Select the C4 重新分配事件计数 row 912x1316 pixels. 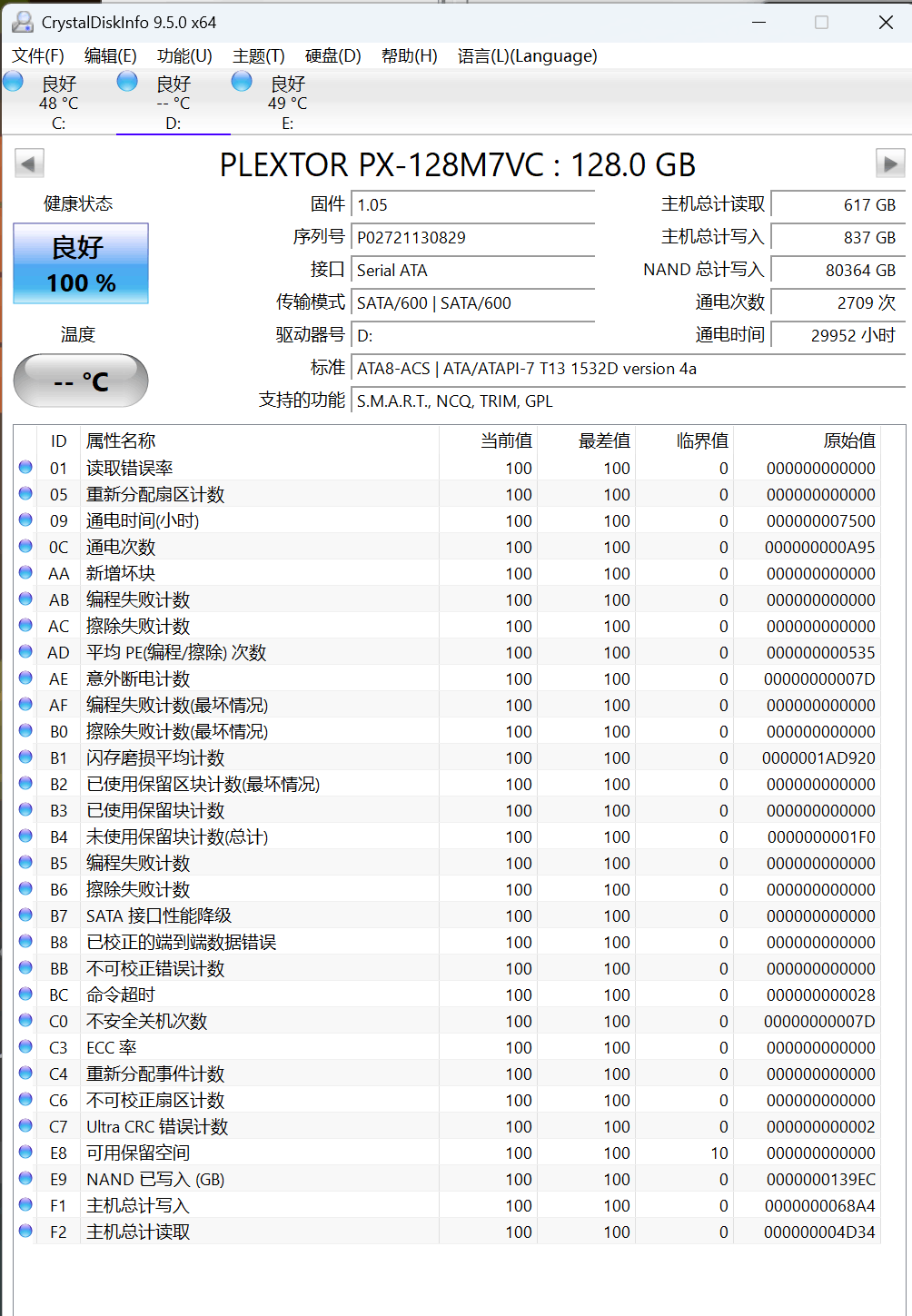pyautogui.click(x=448, y=1074)
